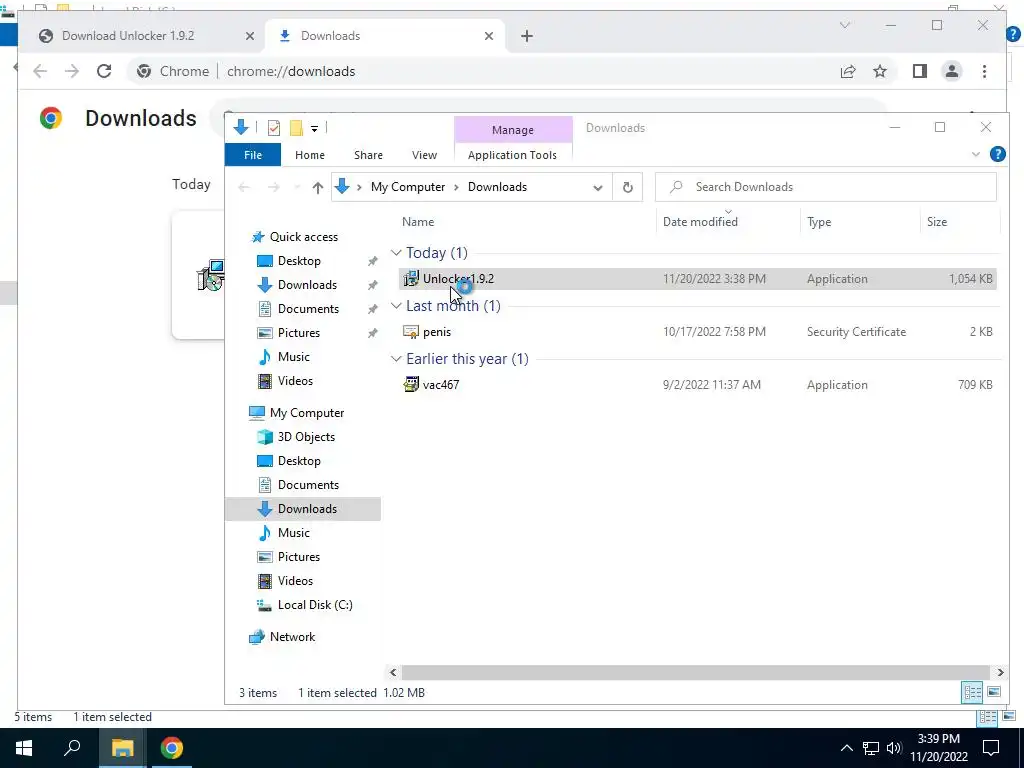Switch to Details view layout icon
The height and width of the screenshot is (768, 1024).
pyautogui.click(x=972, y=692)
